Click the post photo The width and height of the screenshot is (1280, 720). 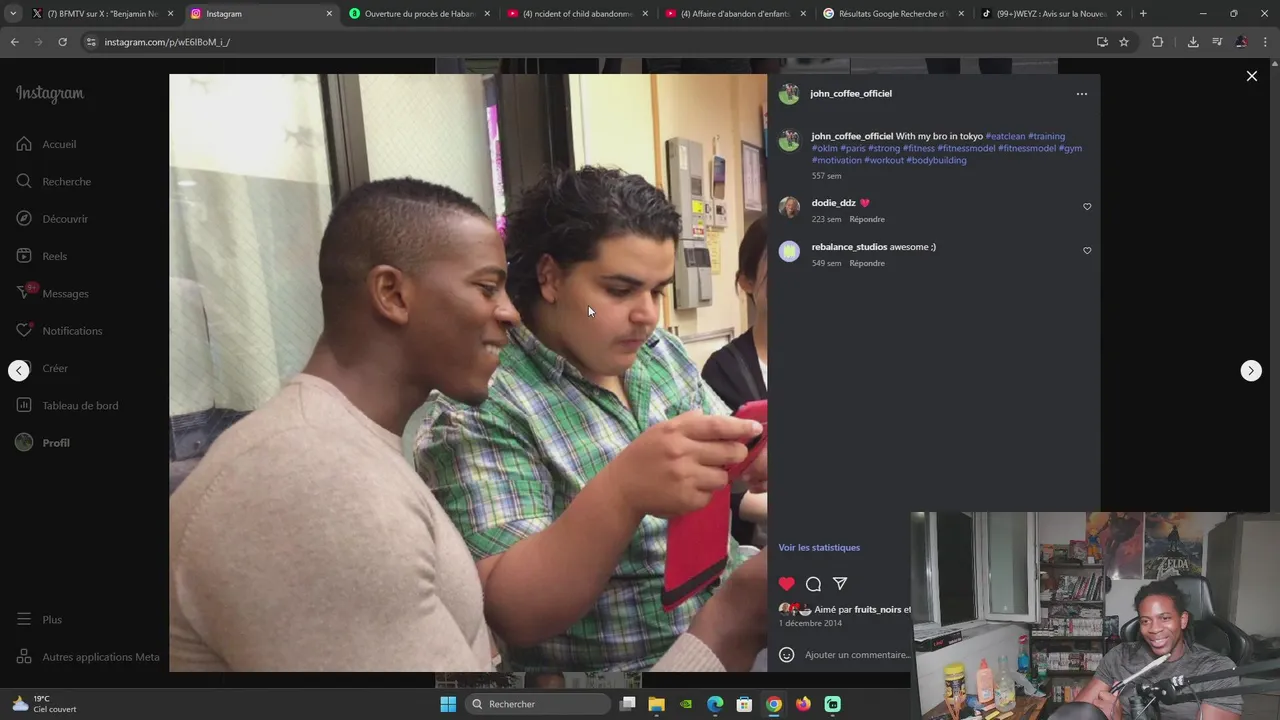tap(468, 372)
